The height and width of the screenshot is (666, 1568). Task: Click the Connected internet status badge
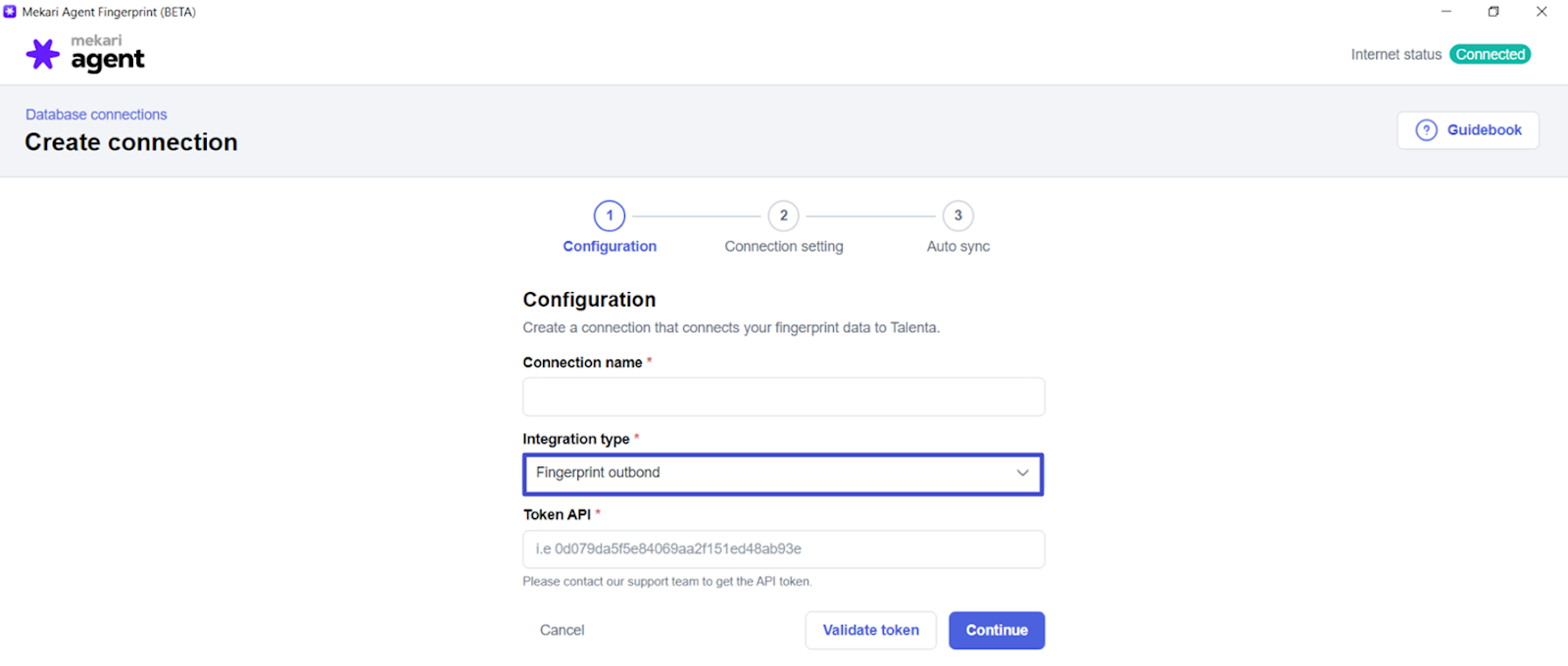1490,55
